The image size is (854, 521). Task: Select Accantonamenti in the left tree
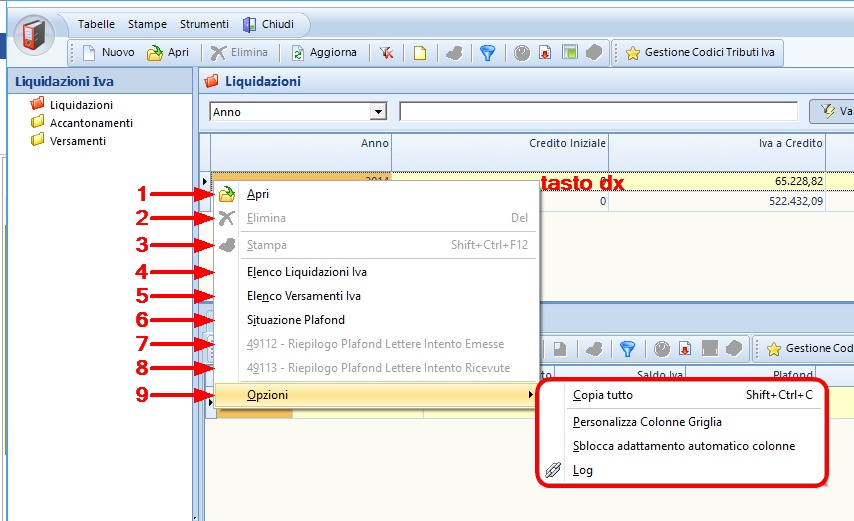(x=91, y=123)
